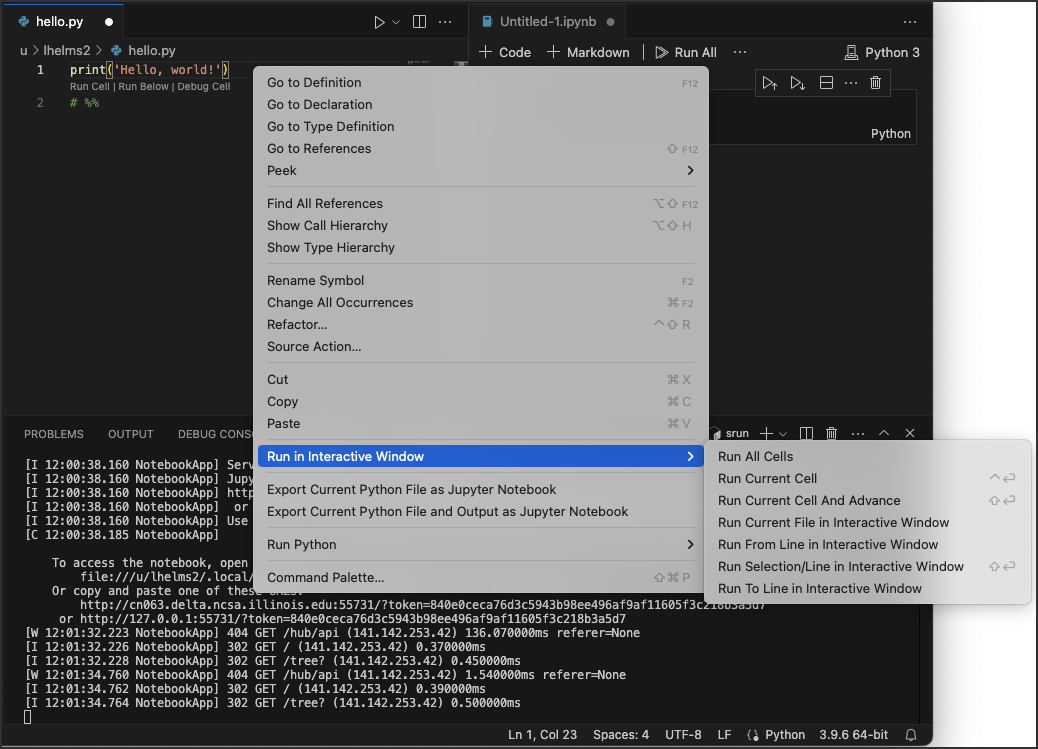Run cells above using the cell toolbar icon
Image resolution: width=1038 pixels, height=749 pixels.
pyautogui.click(x=769, y=83)
